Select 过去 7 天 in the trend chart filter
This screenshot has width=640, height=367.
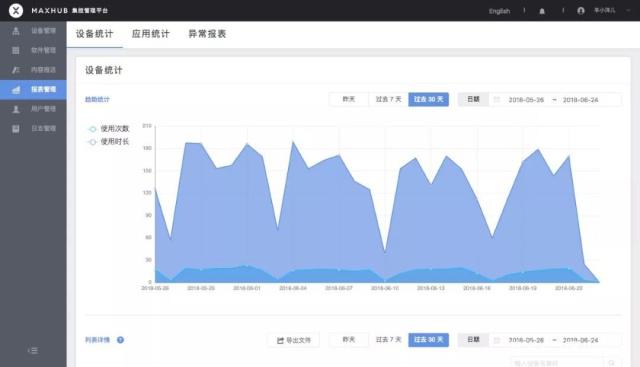point(388,99)
